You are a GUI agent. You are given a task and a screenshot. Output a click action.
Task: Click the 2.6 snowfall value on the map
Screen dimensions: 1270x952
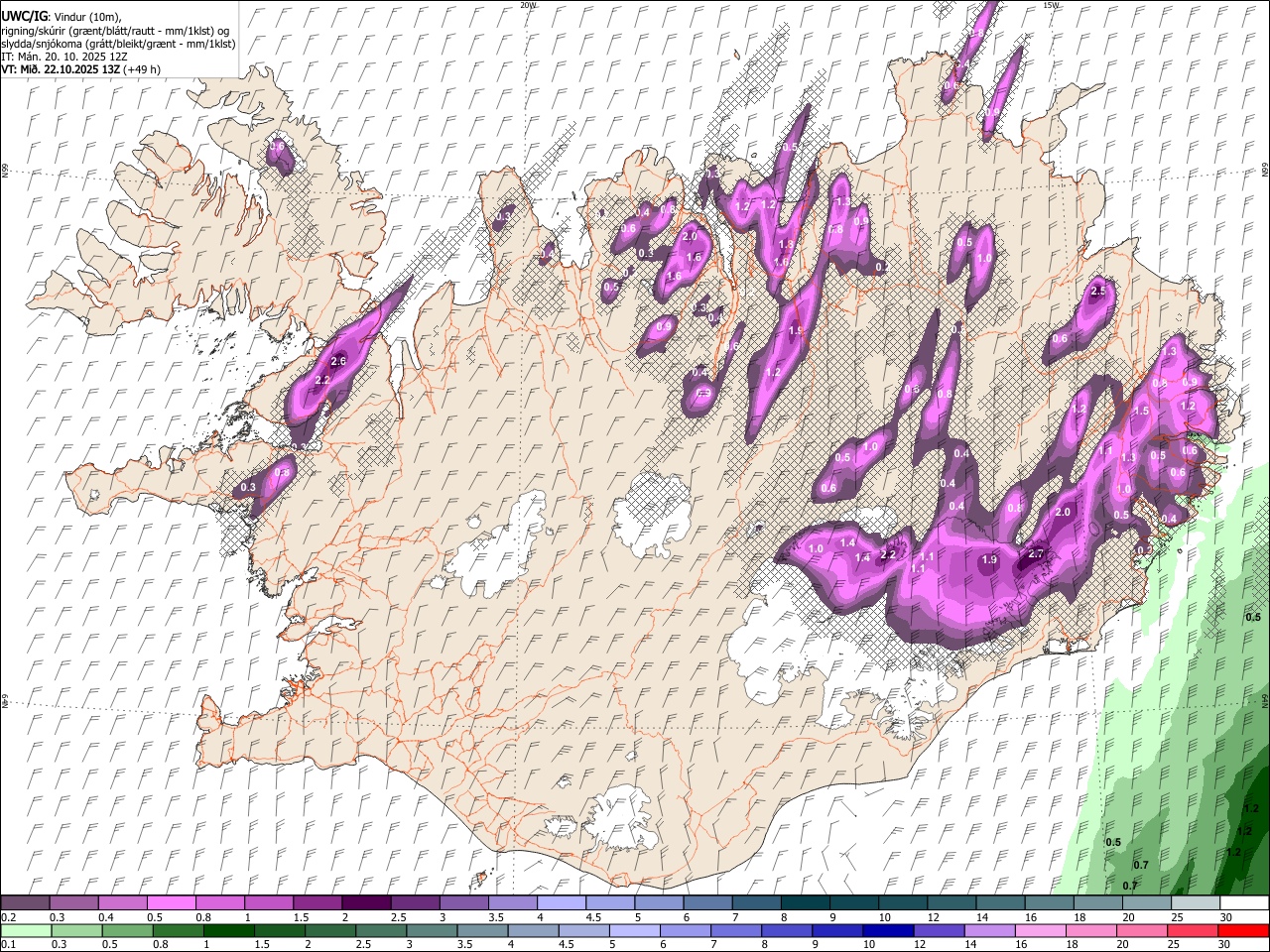pyautogui.click(x=338, y=361)
